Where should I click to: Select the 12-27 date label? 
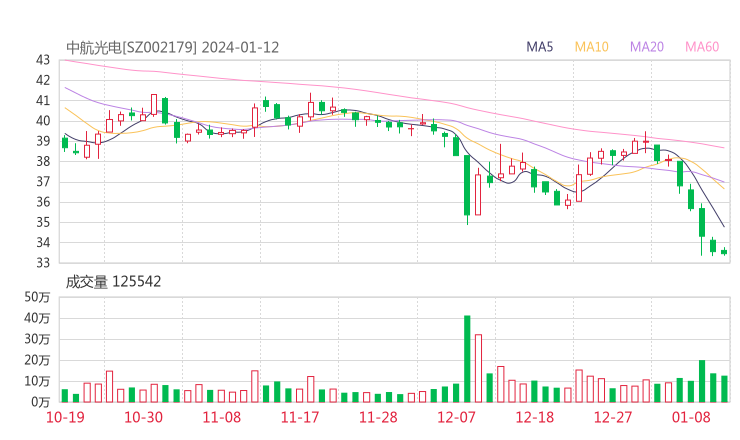611,417
